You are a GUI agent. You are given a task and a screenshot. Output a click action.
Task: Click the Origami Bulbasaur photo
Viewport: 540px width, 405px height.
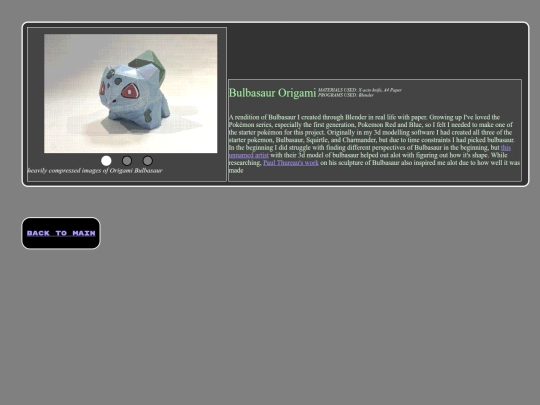131,93
